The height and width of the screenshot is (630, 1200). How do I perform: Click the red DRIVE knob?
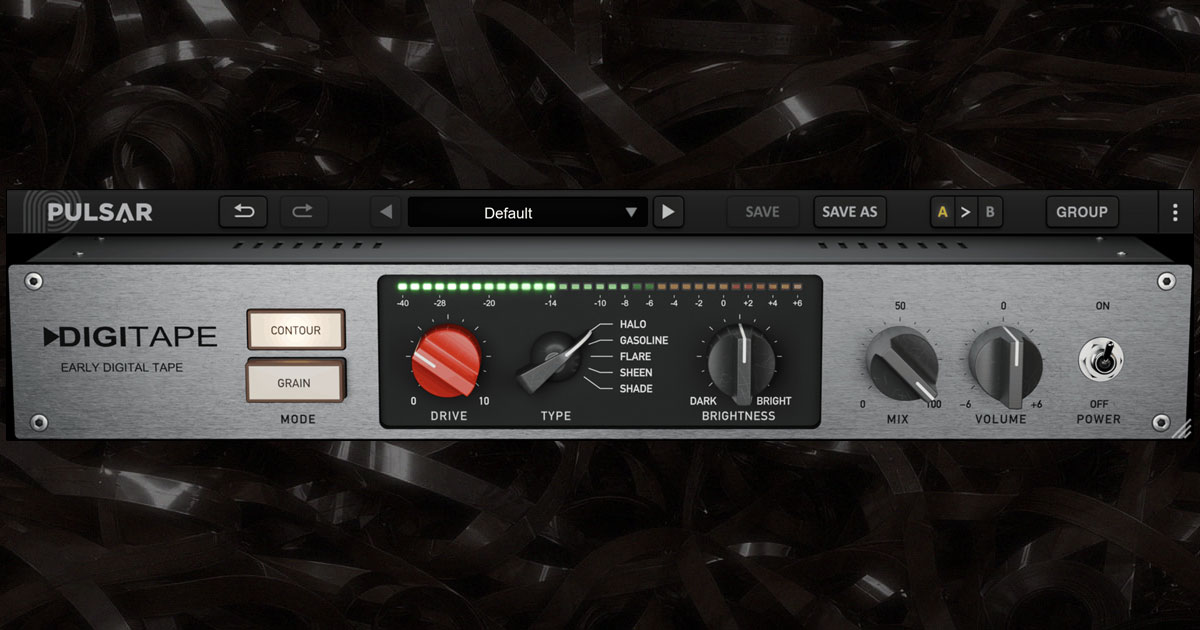click(449, 361)
